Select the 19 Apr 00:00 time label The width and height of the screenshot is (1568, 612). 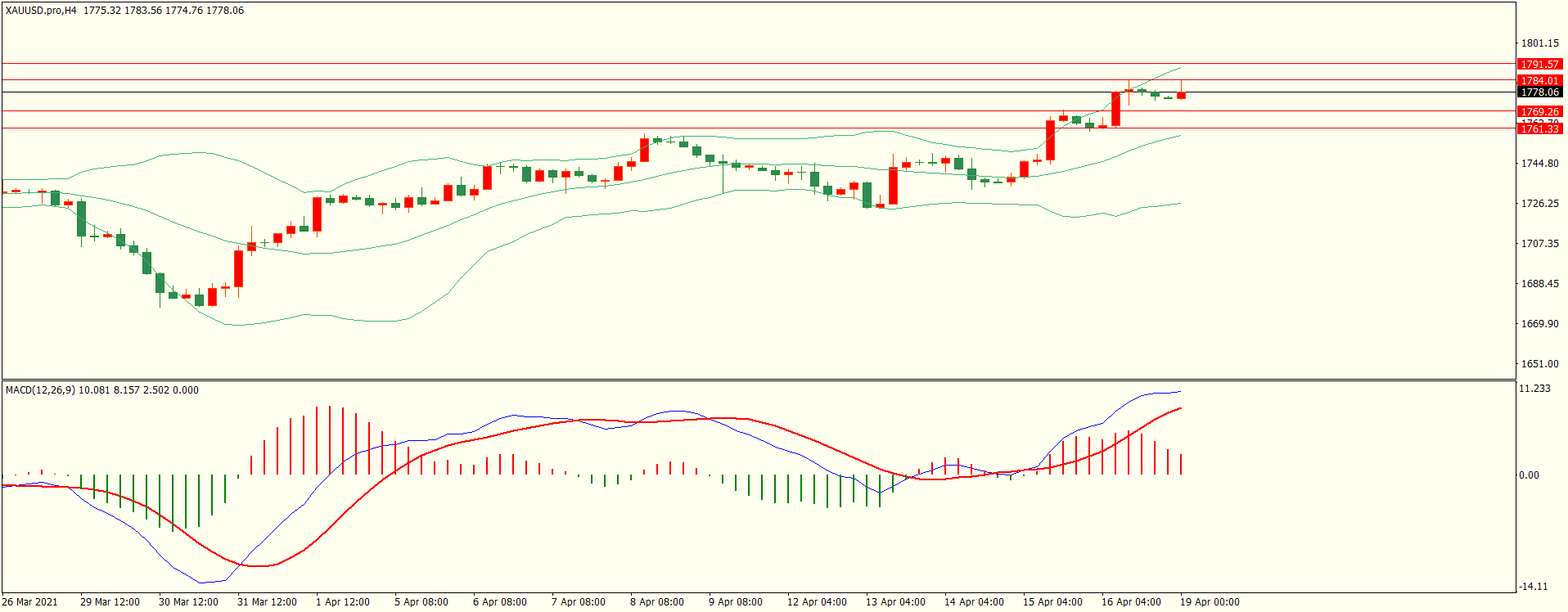click(1210, 602)
